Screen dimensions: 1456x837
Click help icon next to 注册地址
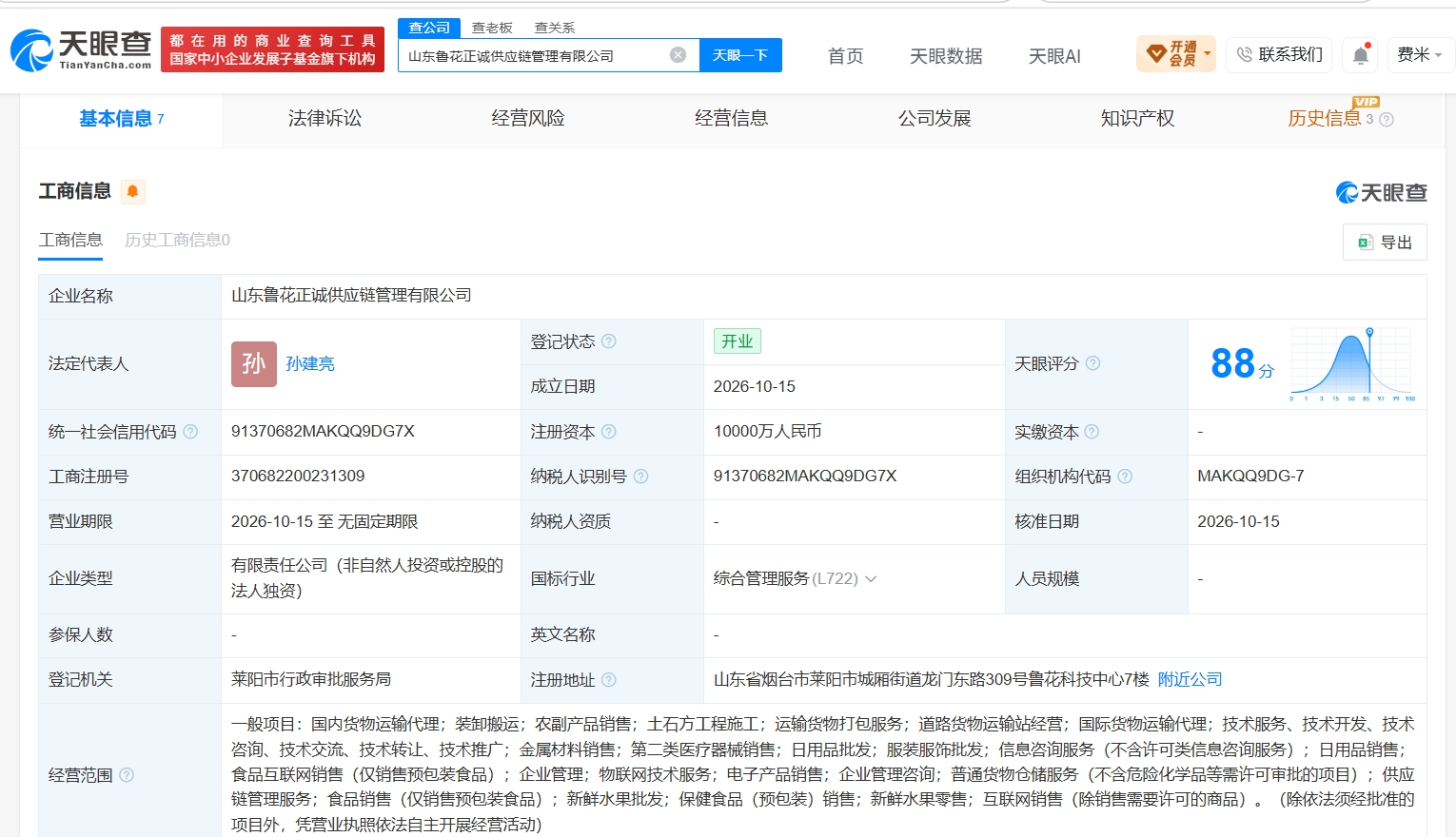pos(609,680)
